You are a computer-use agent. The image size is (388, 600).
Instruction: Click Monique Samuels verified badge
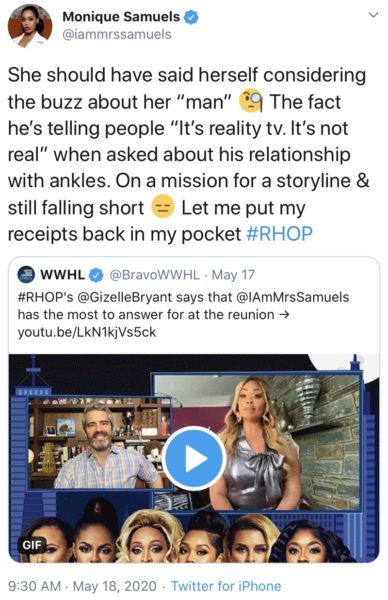click(x=191, y=17)
